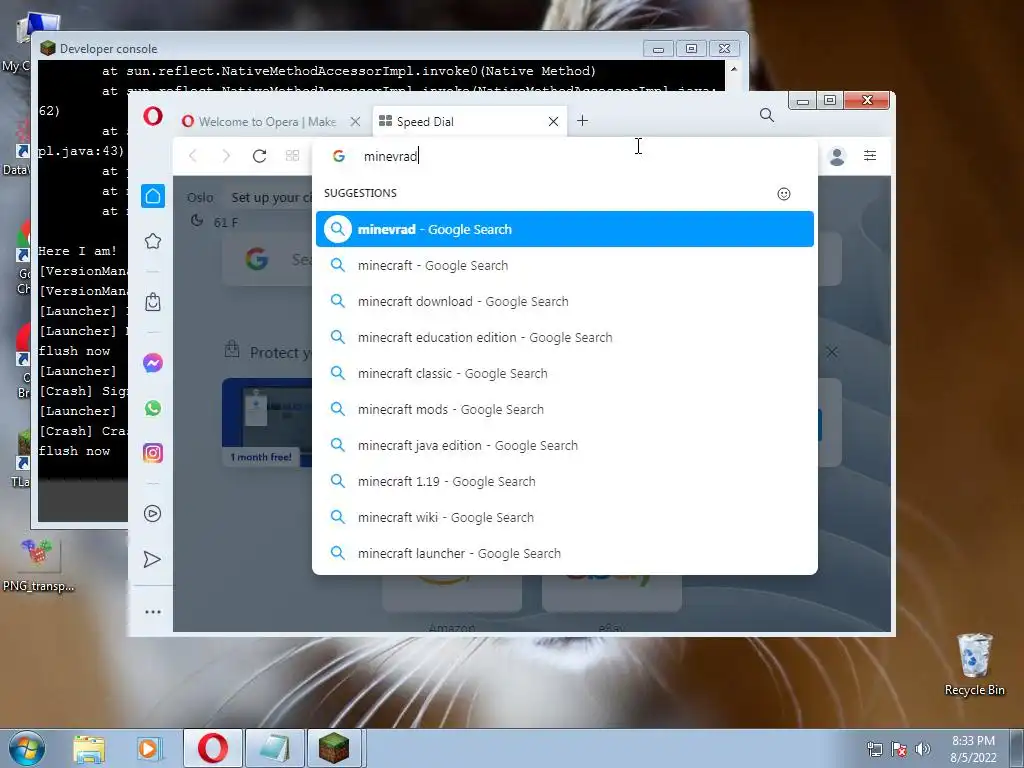Open the notepad app on taskbar
This screenshot has width=1024, height=768.
tap(274, 748)
